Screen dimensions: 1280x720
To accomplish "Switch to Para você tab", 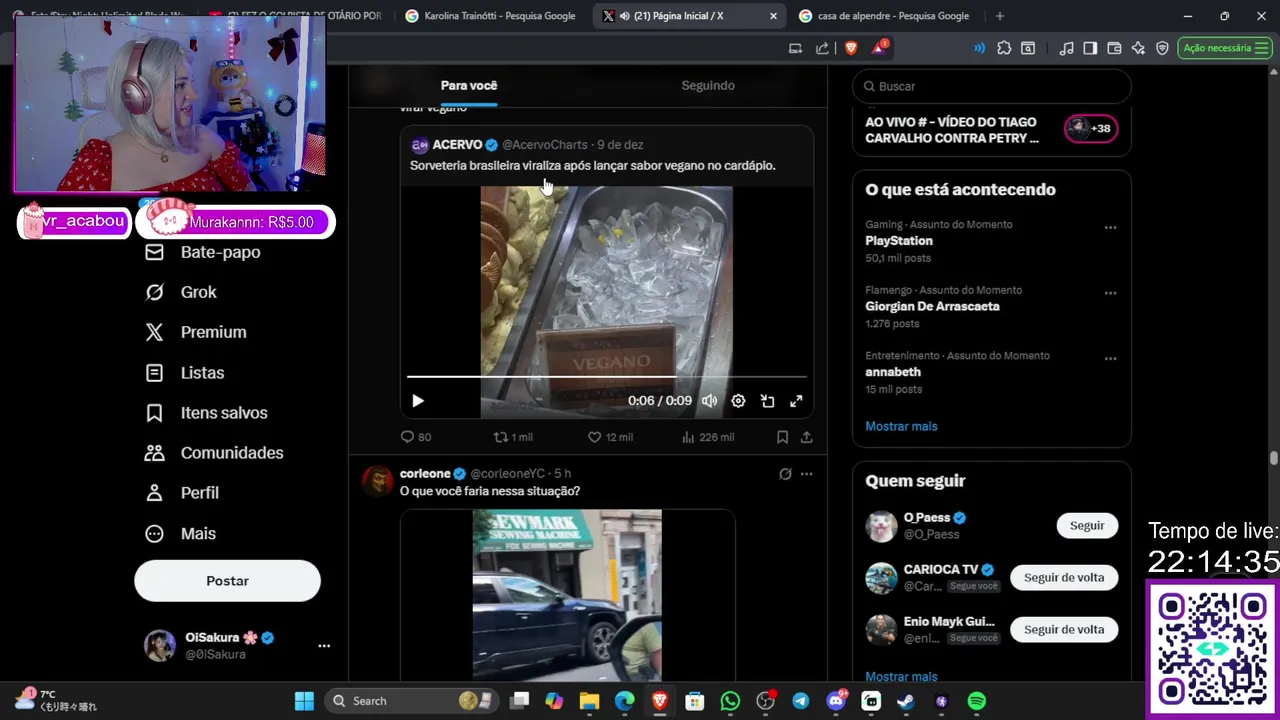I will pos(468,85).
